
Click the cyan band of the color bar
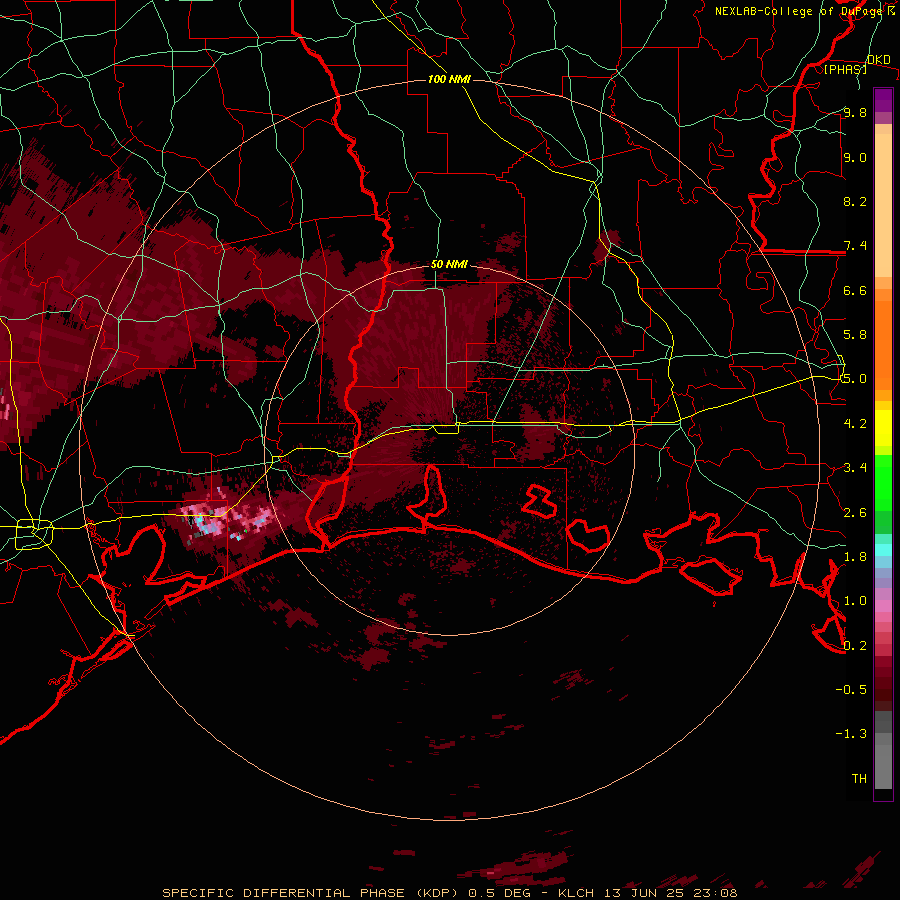[883, 549]
